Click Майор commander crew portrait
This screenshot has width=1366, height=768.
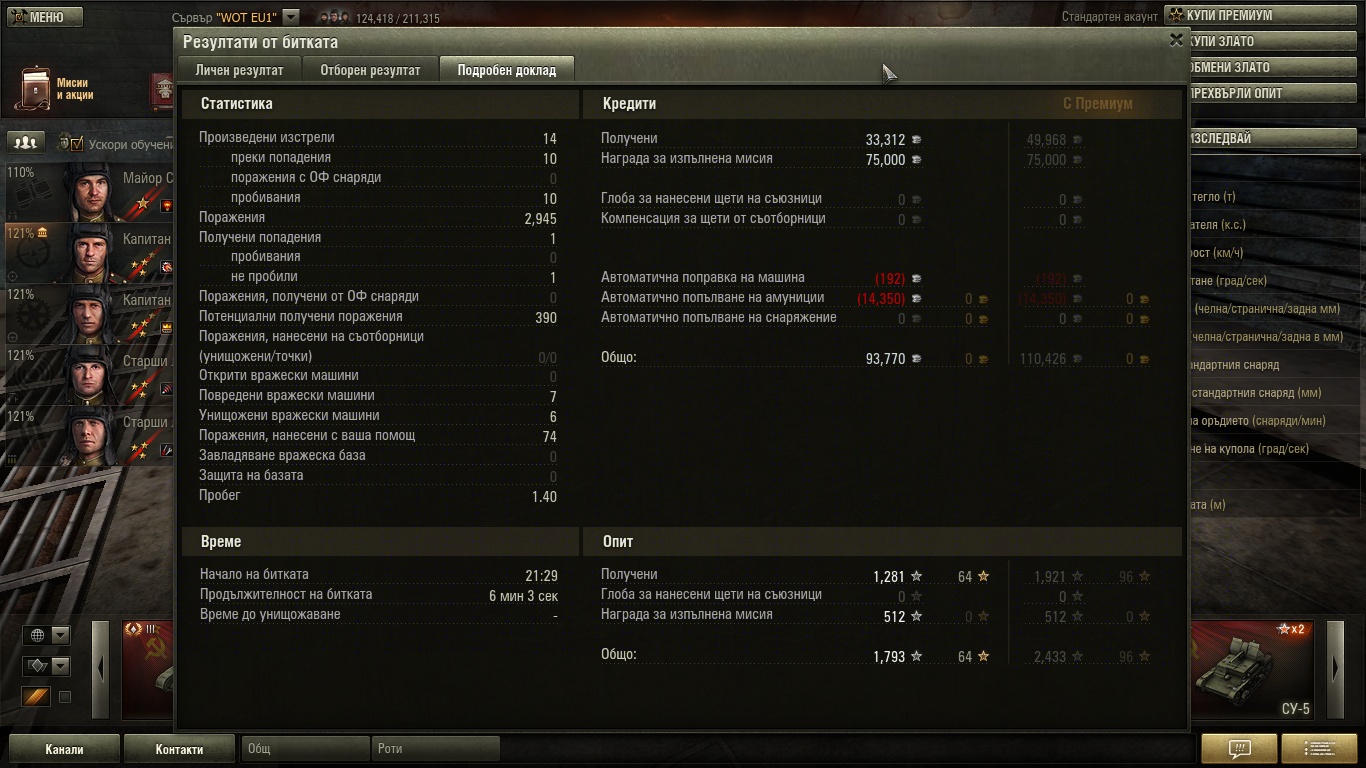coord(88,191)
